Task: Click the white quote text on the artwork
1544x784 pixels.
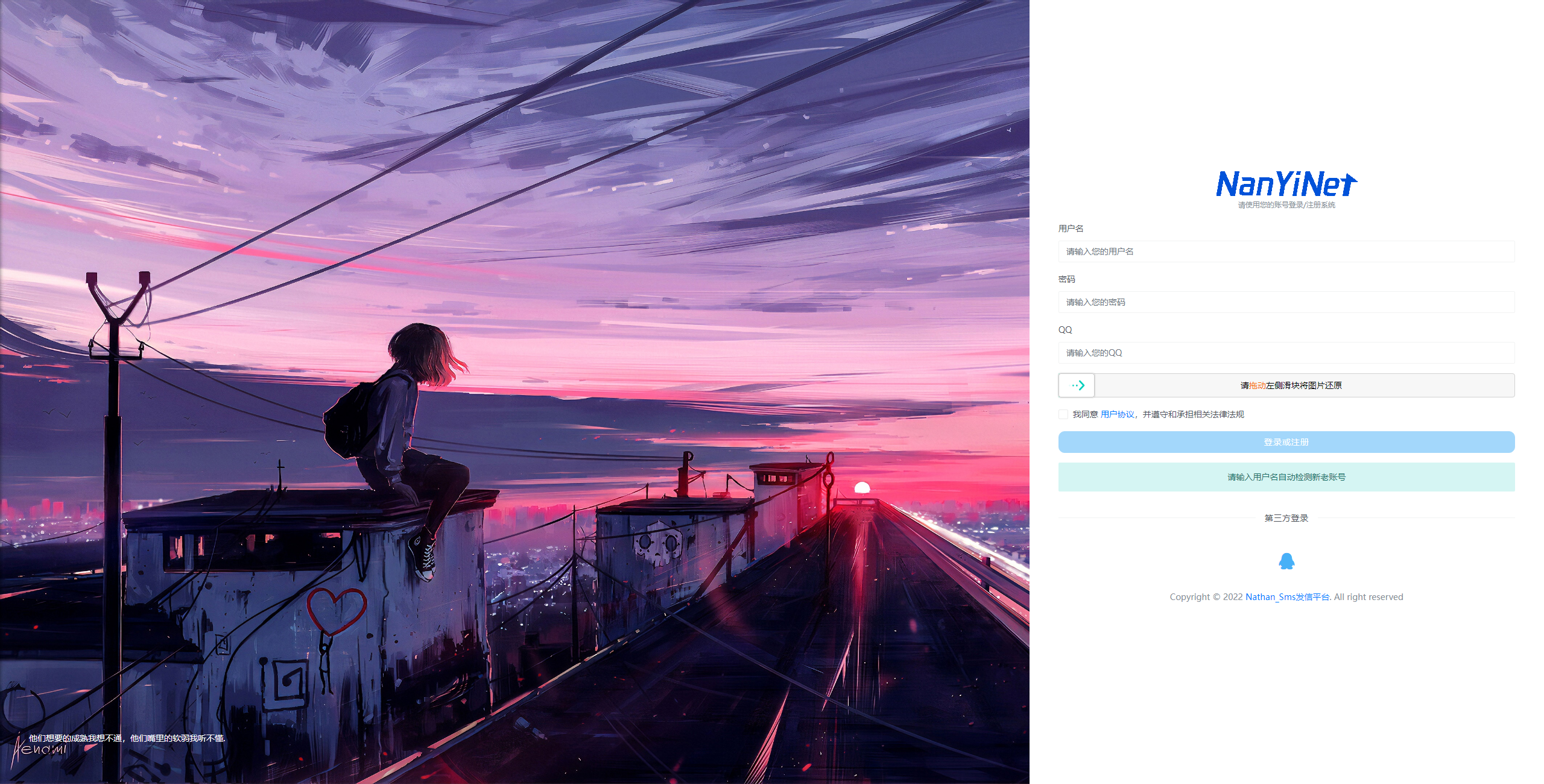Action: click(127, 738)
